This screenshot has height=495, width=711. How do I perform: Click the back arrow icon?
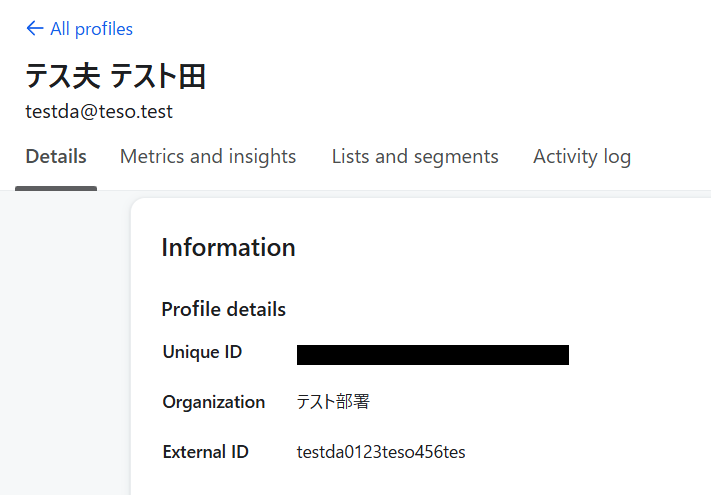tap(35, 29)
